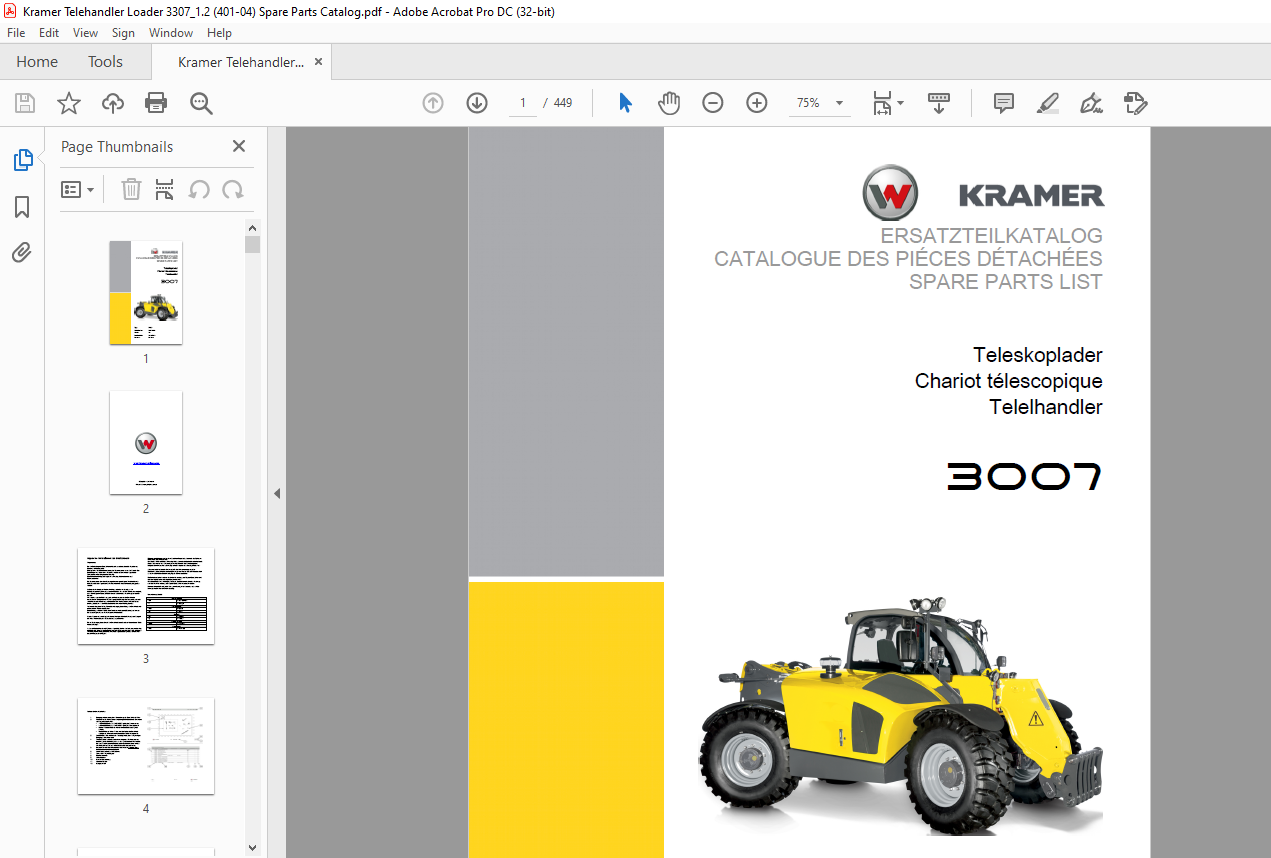Print the document with the printer icon
This screenshot has height=858, width=1271.
pos(156,103)
